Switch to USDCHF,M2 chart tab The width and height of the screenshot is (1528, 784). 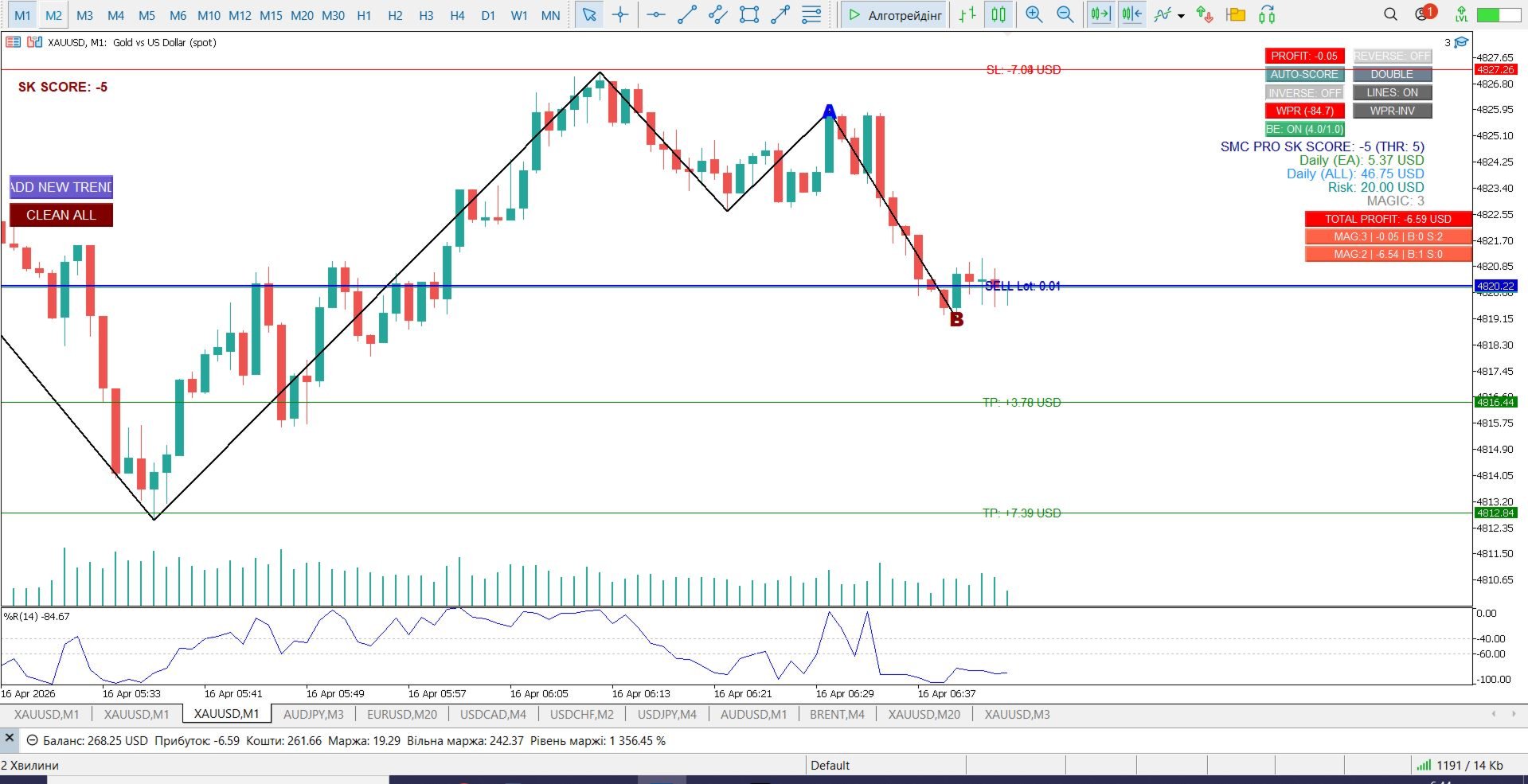pos(582,714)
